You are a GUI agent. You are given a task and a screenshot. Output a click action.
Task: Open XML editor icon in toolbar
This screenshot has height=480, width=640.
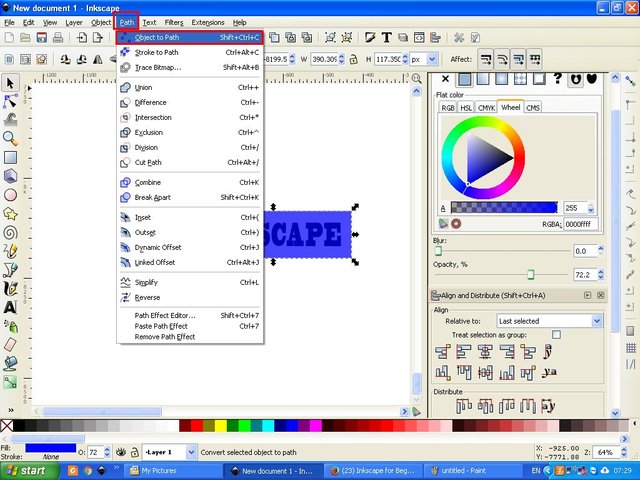tap(419, 38)
